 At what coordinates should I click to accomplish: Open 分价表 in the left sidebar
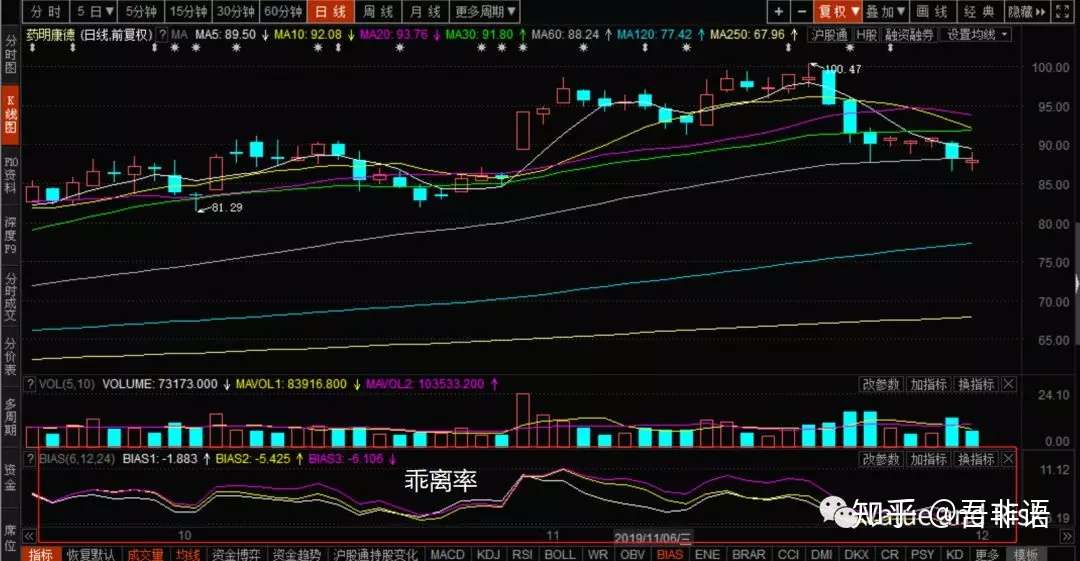coord(10,356)
